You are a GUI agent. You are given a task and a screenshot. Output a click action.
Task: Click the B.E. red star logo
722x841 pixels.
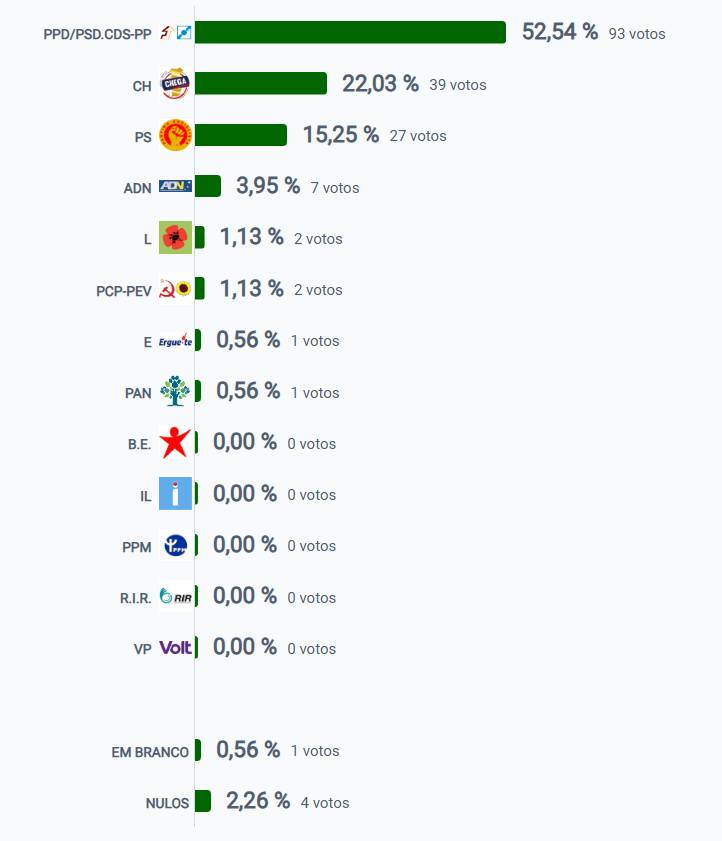[175, 443]
